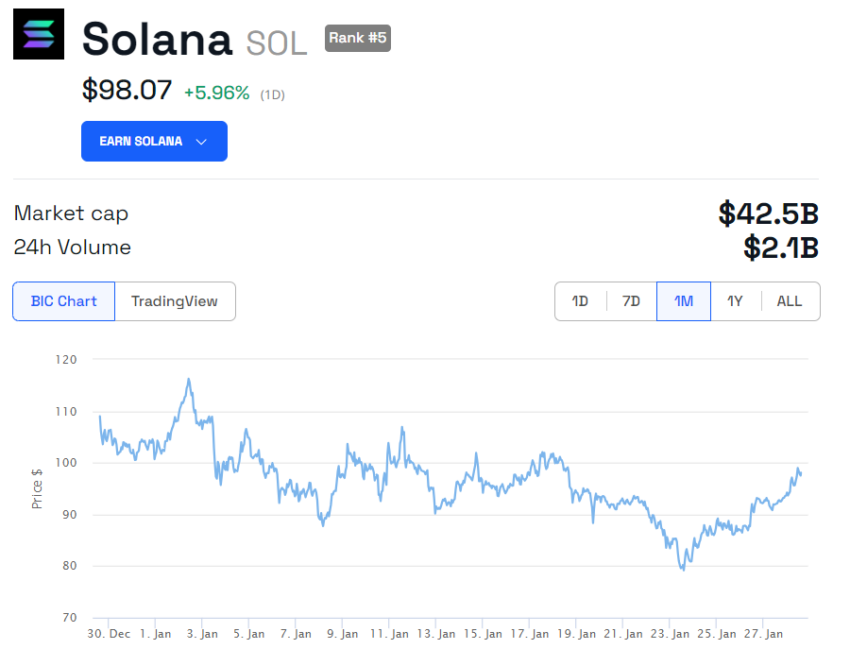Switch to the BIC Chart tab
The width and height of the screenshot is (850, 649).
click(x=63, y=301)
